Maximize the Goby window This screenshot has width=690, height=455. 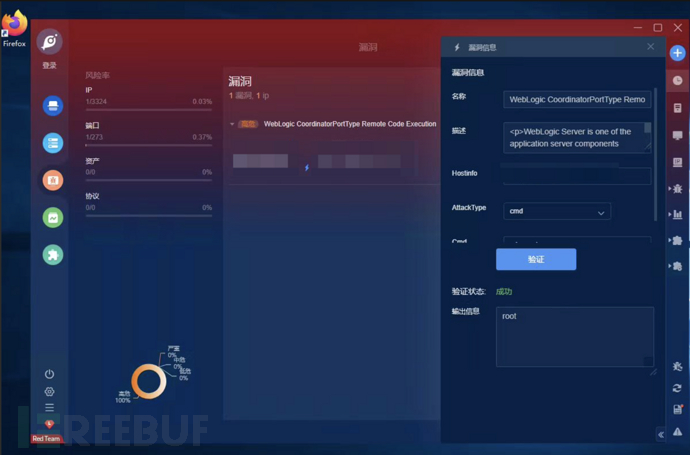pyautogui.click(x=658, y=28)
